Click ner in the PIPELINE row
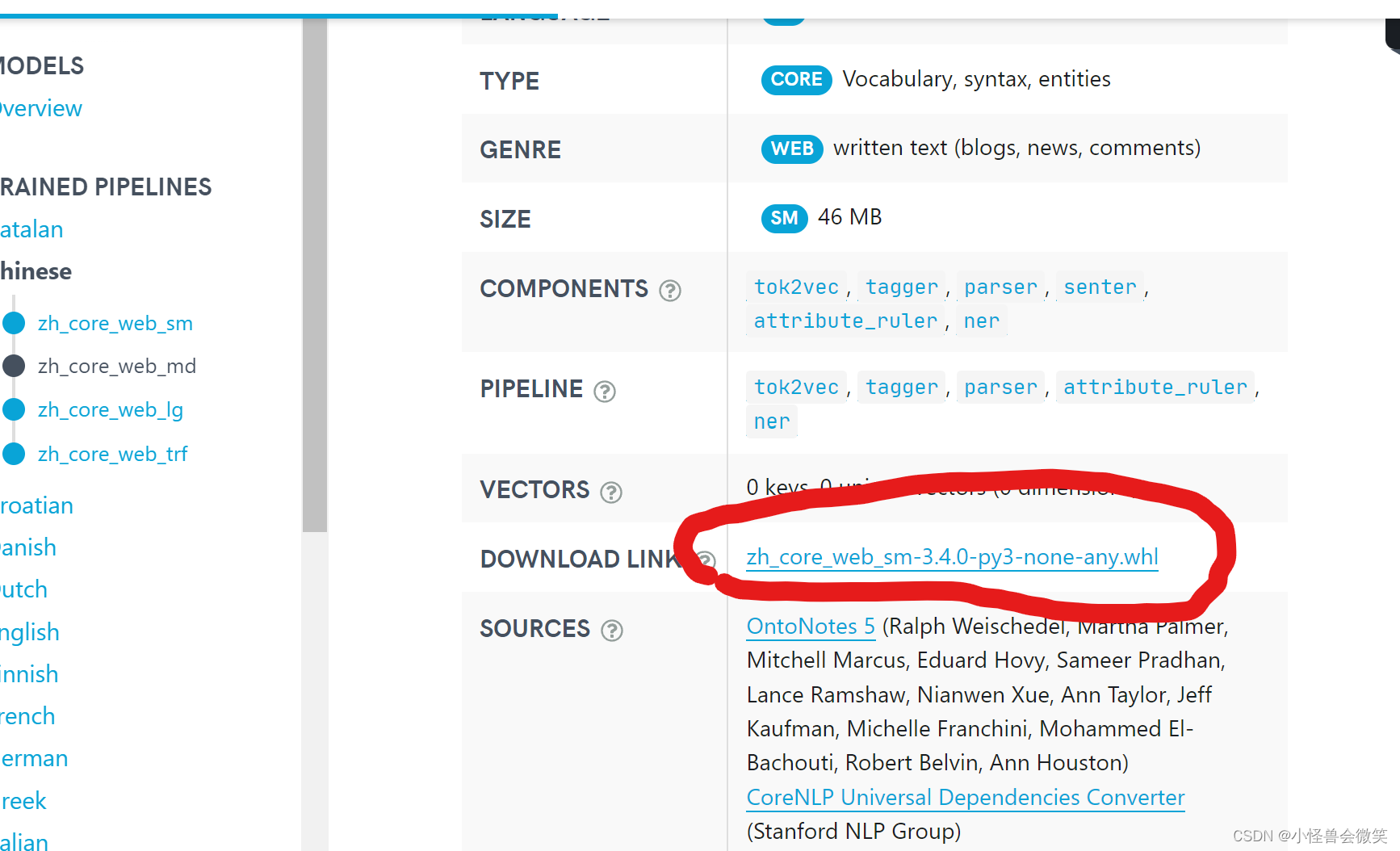This screenshot has width=1400, height=851. 772,421
